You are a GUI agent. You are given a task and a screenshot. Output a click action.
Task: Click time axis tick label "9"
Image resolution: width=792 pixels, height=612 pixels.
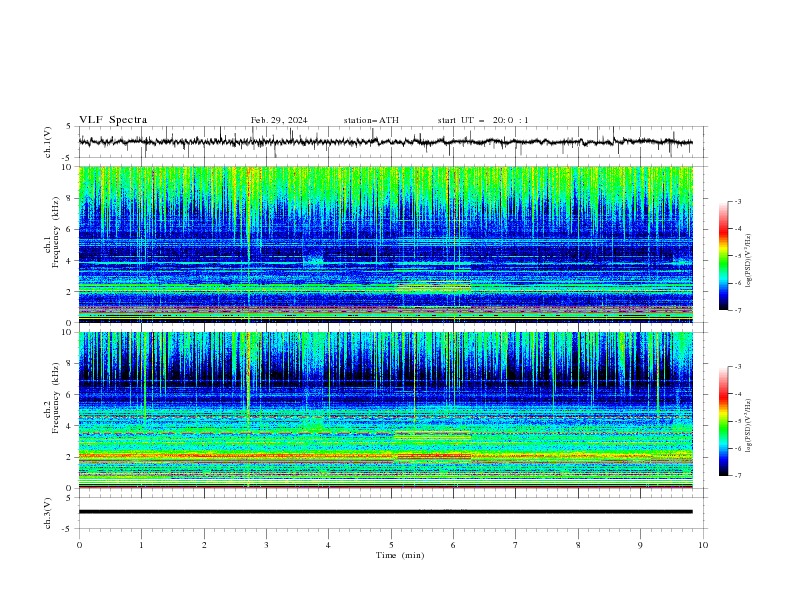point(640,545)
